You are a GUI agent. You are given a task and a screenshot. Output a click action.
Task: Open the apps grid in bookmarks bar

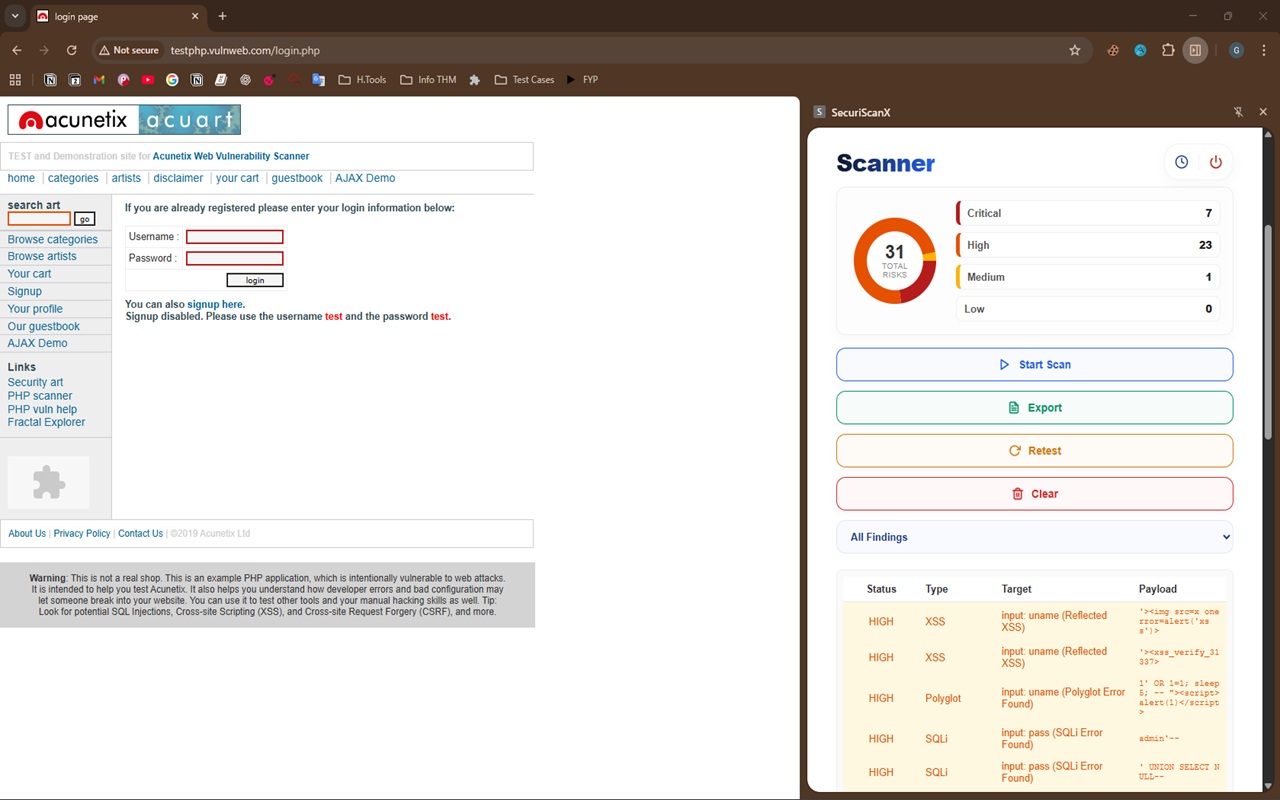(15, 80)
